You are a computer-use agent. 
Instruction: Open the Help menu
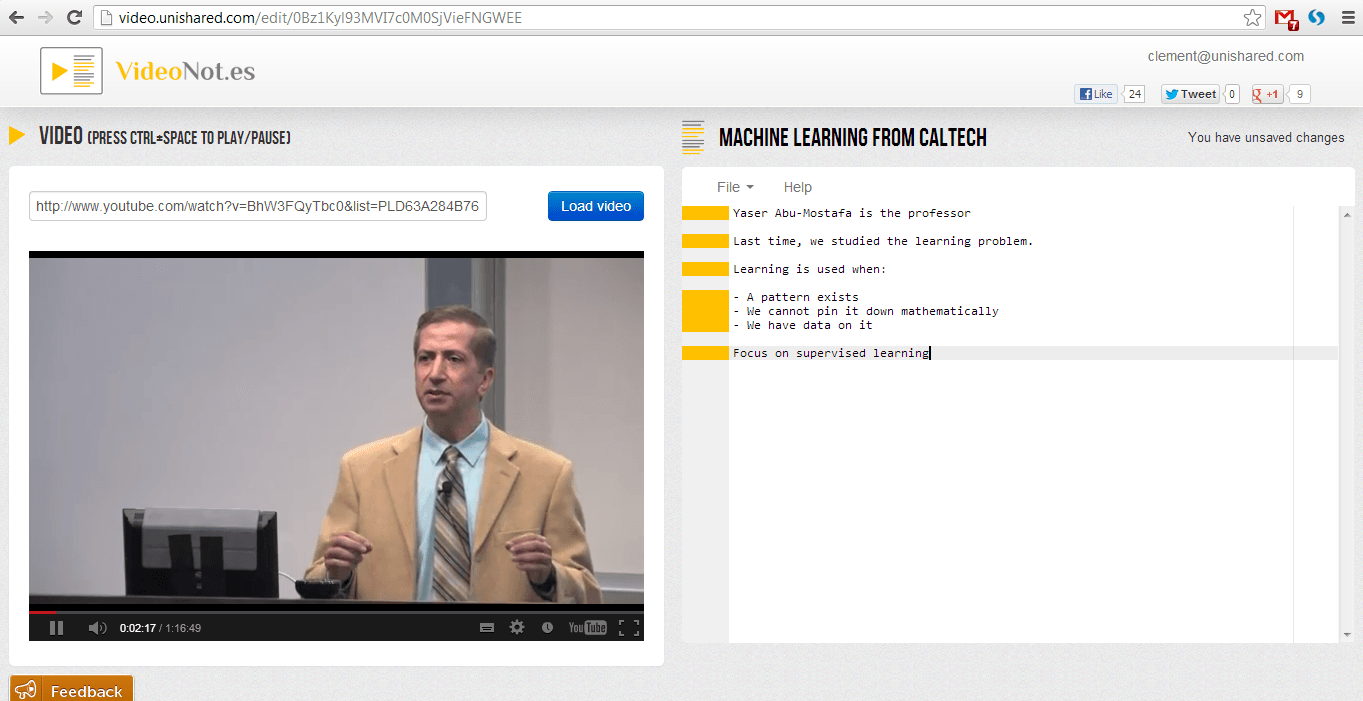pos(797,187)
